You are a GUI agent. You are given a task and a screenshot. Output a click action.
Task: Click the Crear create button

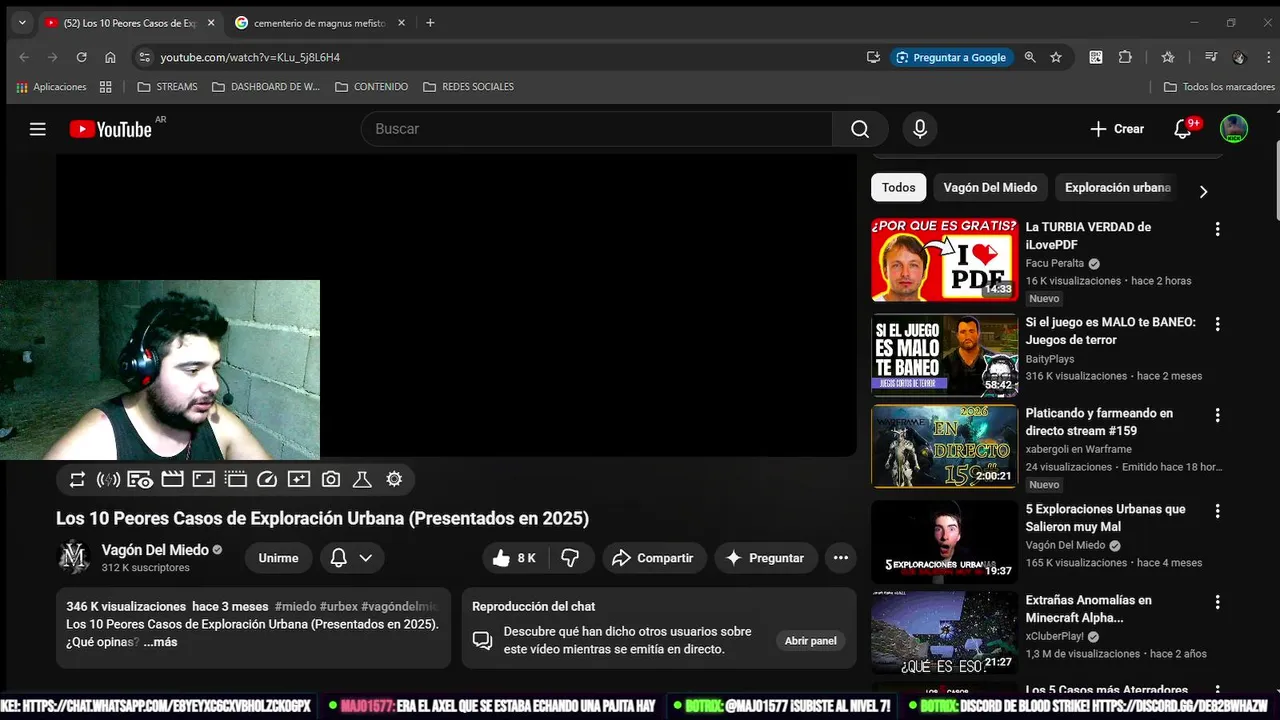(x=1117, y=129)
